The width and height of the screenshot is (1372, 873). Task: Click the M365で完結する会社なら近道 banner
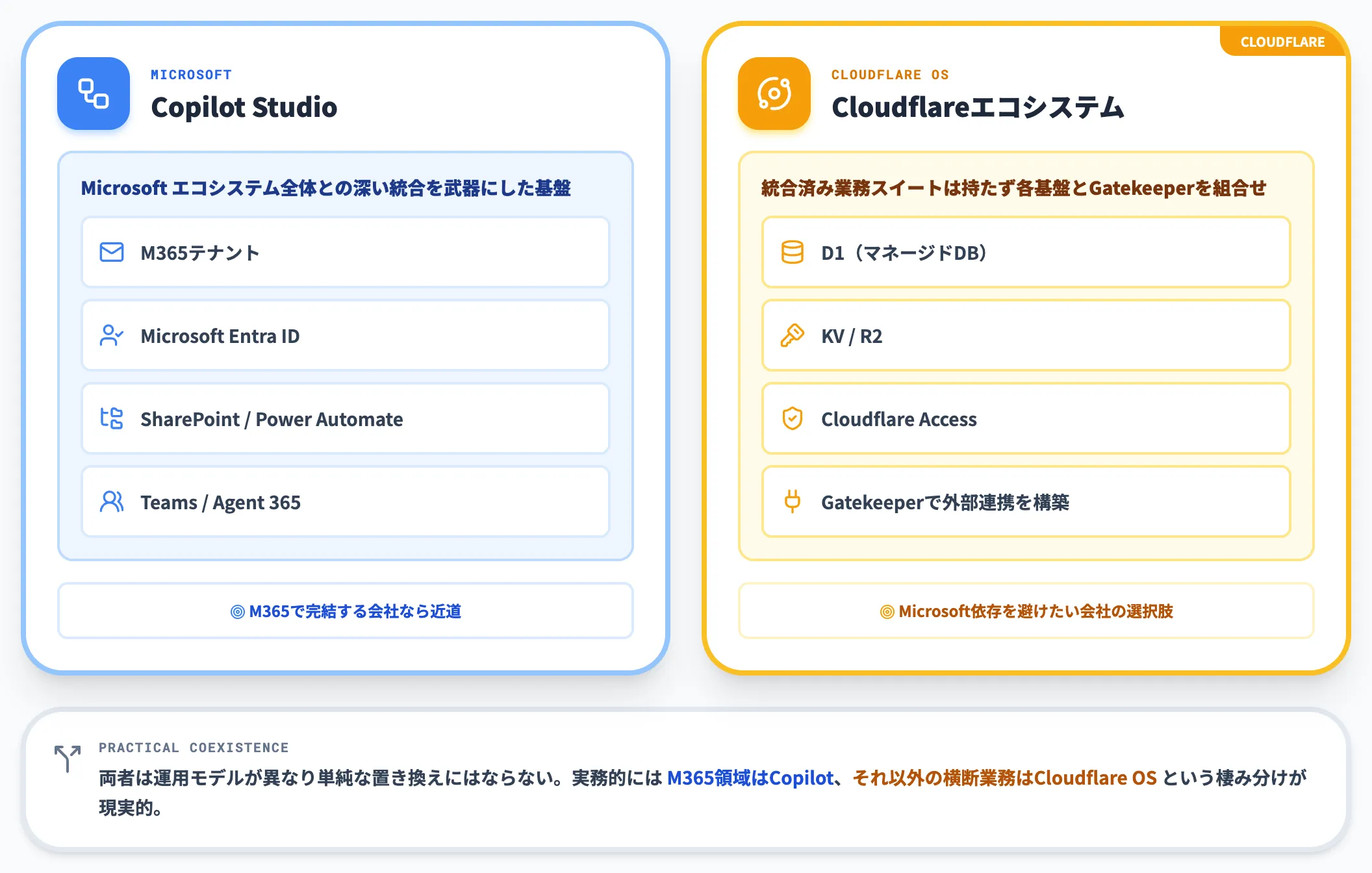[x=346, y=611]
